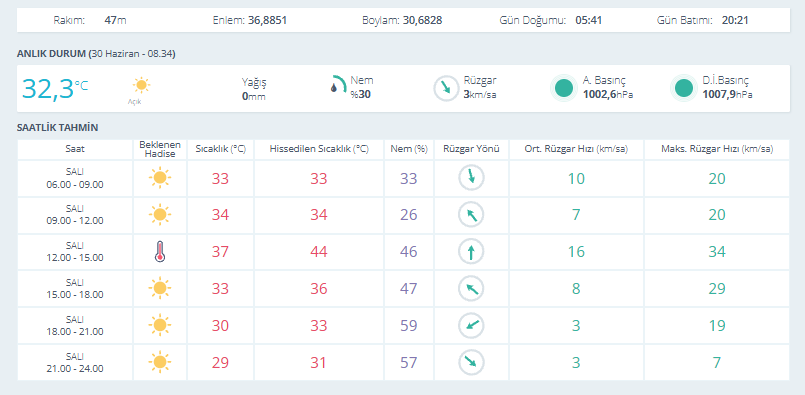The image size is (805, 395).
Task: Click the Boylam 30,6828 value
Action: (x=423, y=21)
